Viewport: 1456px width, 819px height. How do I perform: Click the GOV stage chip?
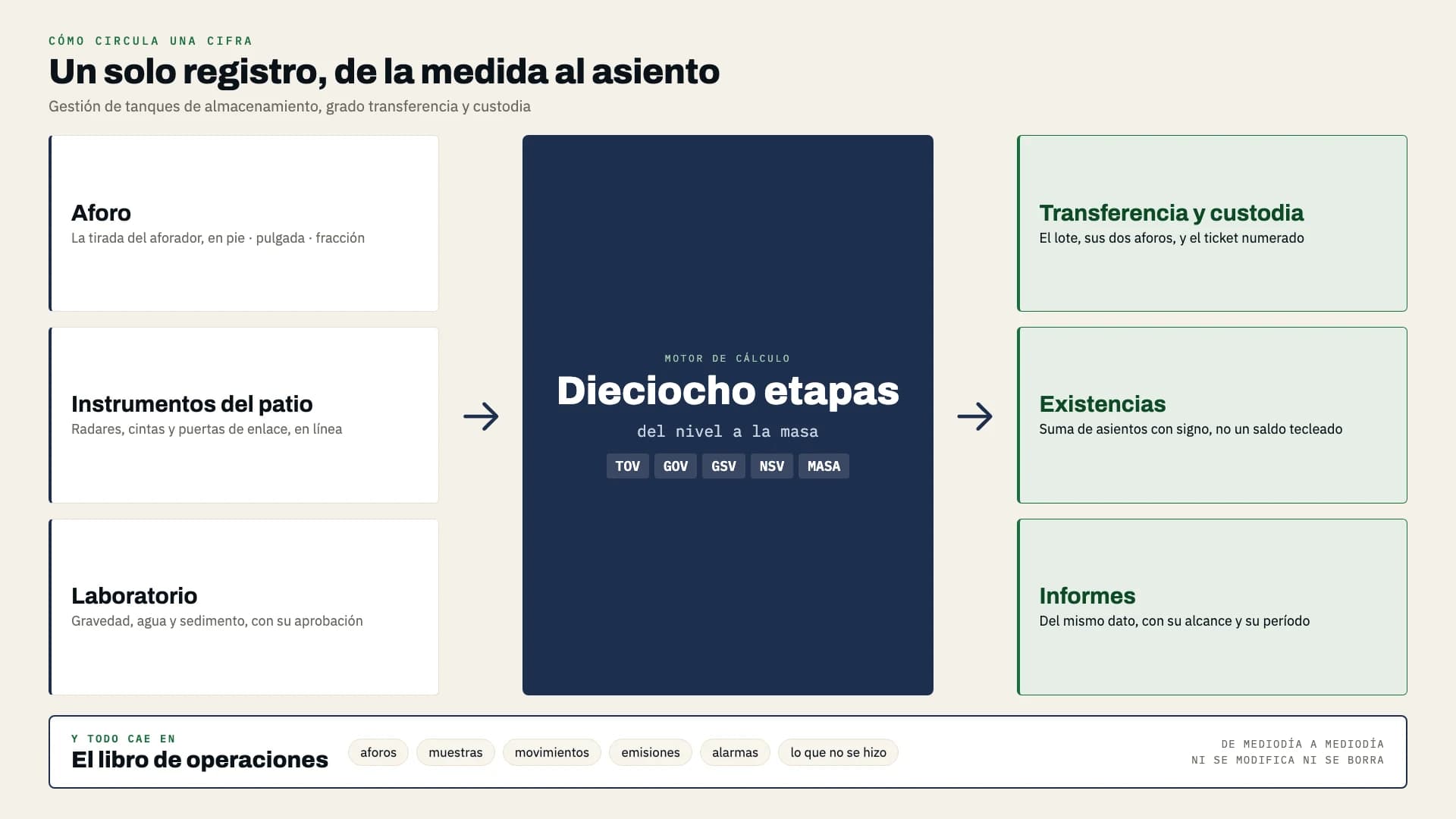tap(675, 466)
